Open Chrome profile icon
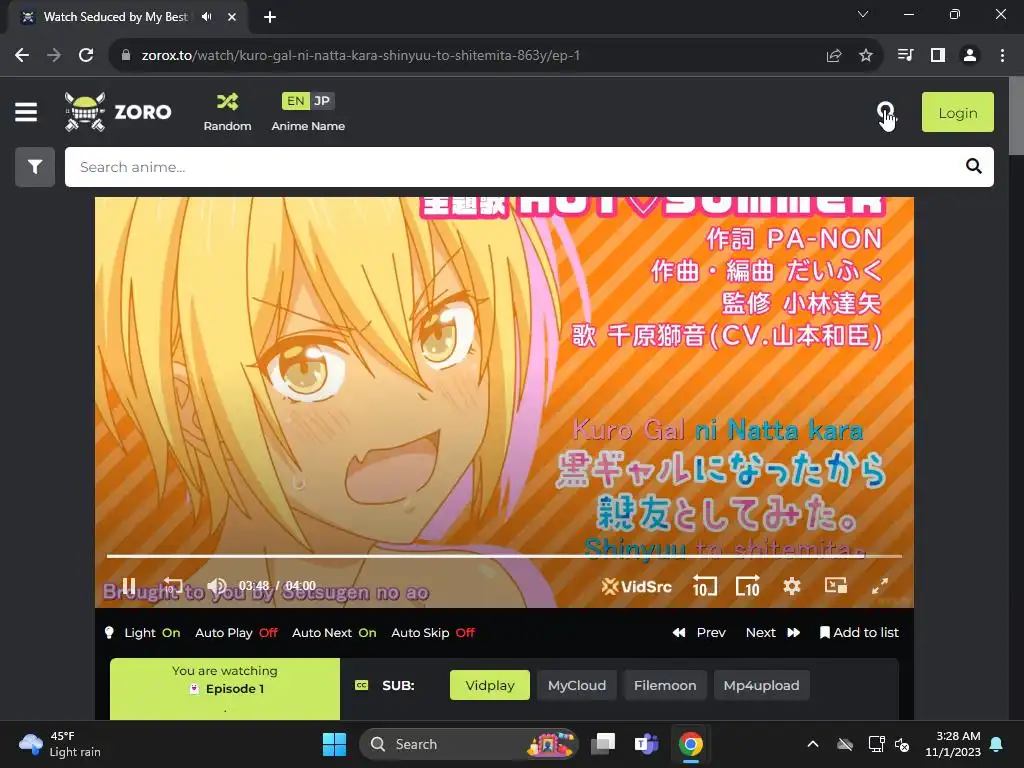This screenshot has width=1024, height=768. pyautogui.click(x=970, y=56)
